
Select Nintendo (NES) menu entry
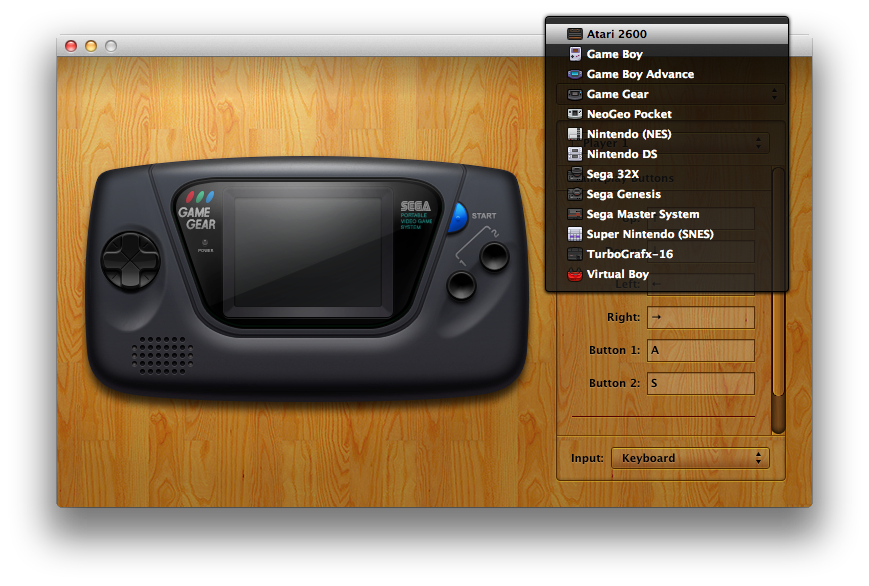coord(667,134)
